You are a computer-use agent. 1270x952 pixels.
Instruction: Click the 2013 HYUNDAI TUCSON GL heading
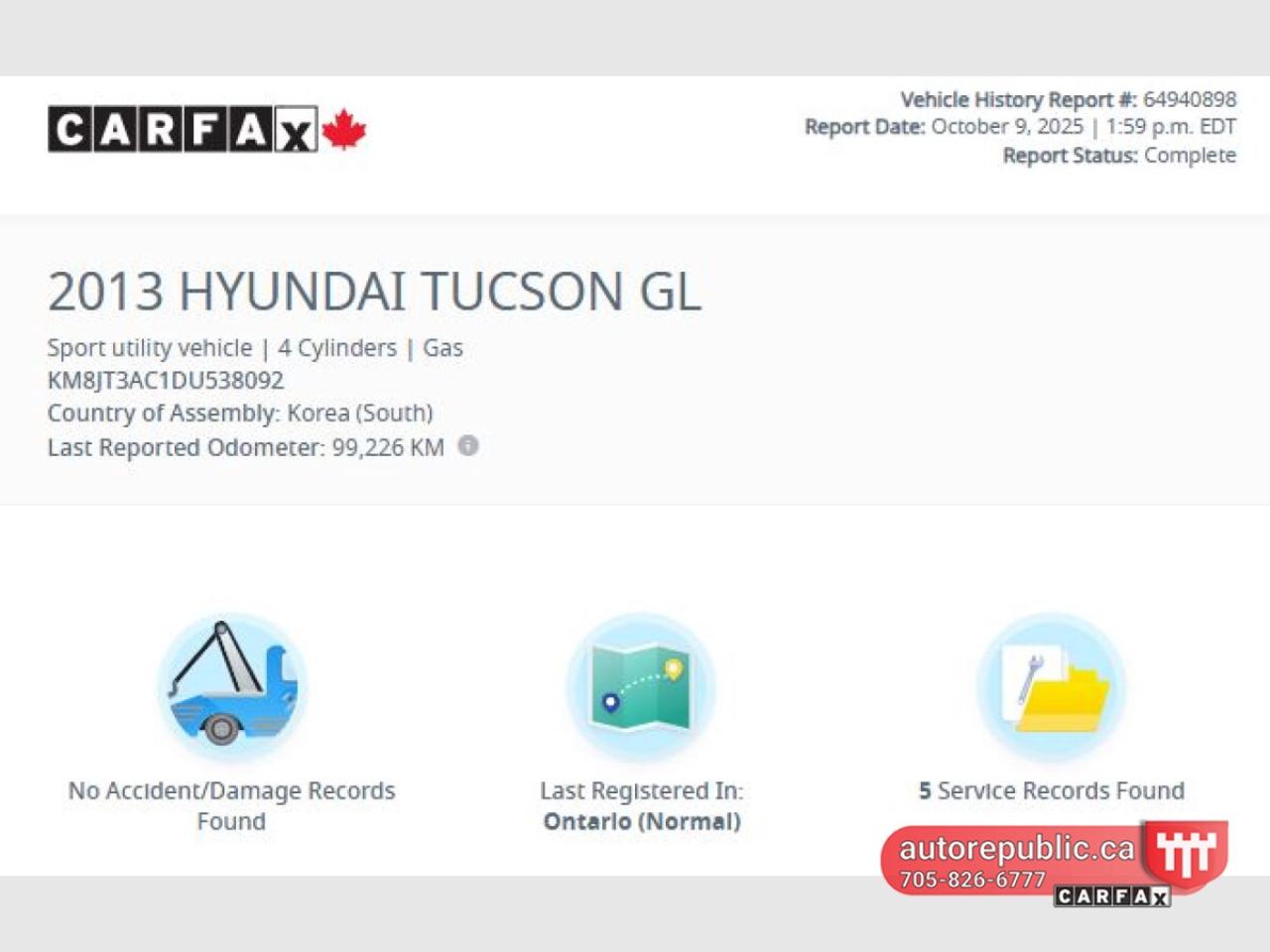[374, 292]
